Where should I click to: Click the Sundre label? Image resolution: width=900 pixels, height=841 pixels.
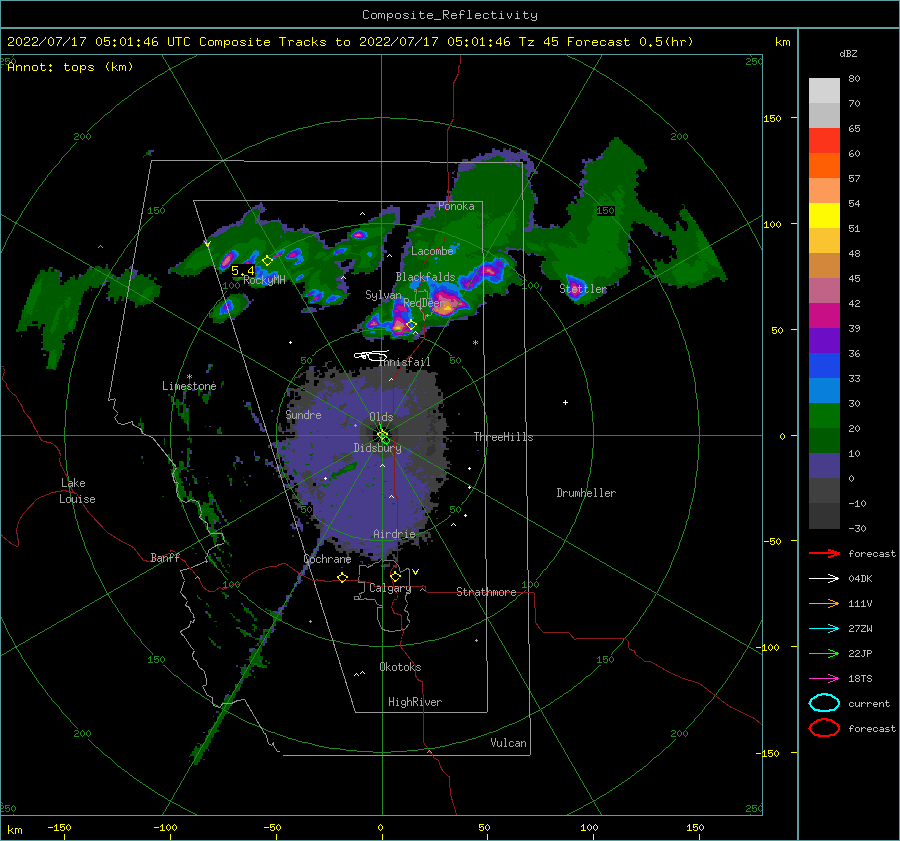[x=303, y=414]
